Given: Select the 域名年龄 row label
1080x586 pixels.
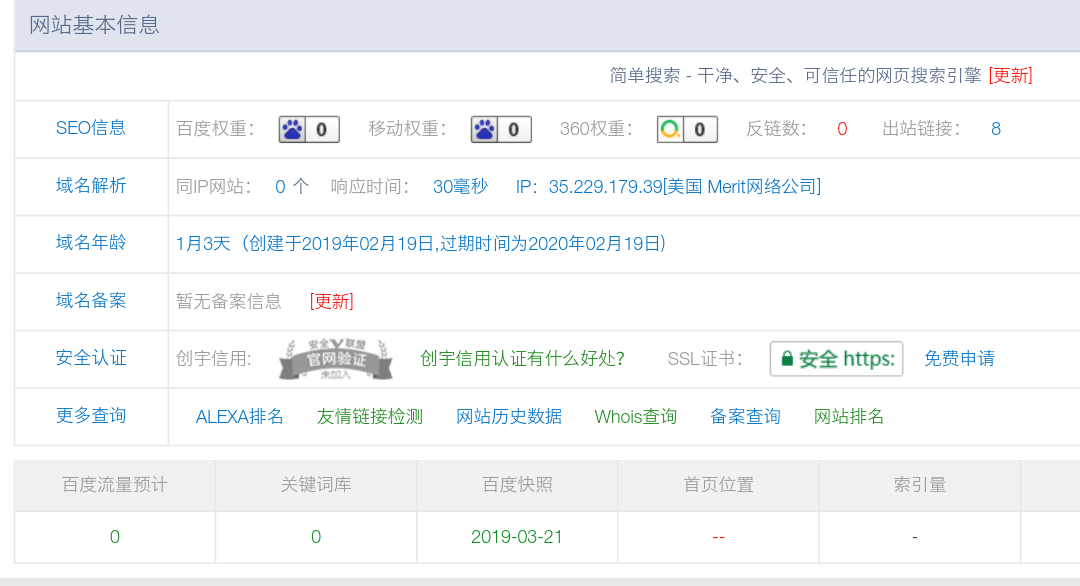Looking at the screenshot, I should coord(91,243).
